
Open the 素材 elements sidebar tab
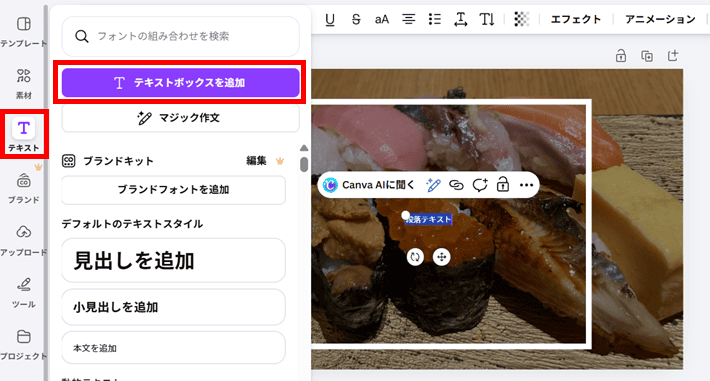[x=24, y=84]
